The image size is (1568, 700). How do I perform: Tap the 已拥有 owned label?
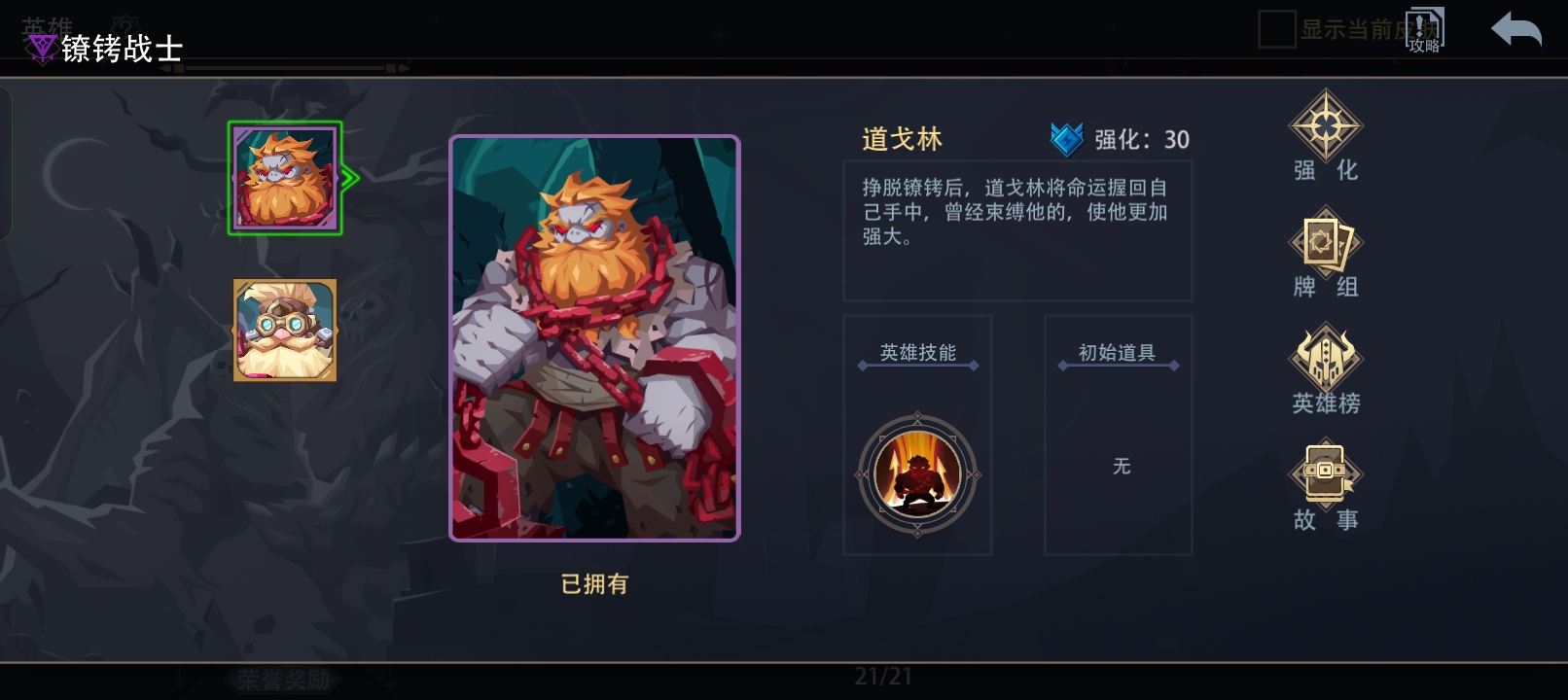[594, 583]
